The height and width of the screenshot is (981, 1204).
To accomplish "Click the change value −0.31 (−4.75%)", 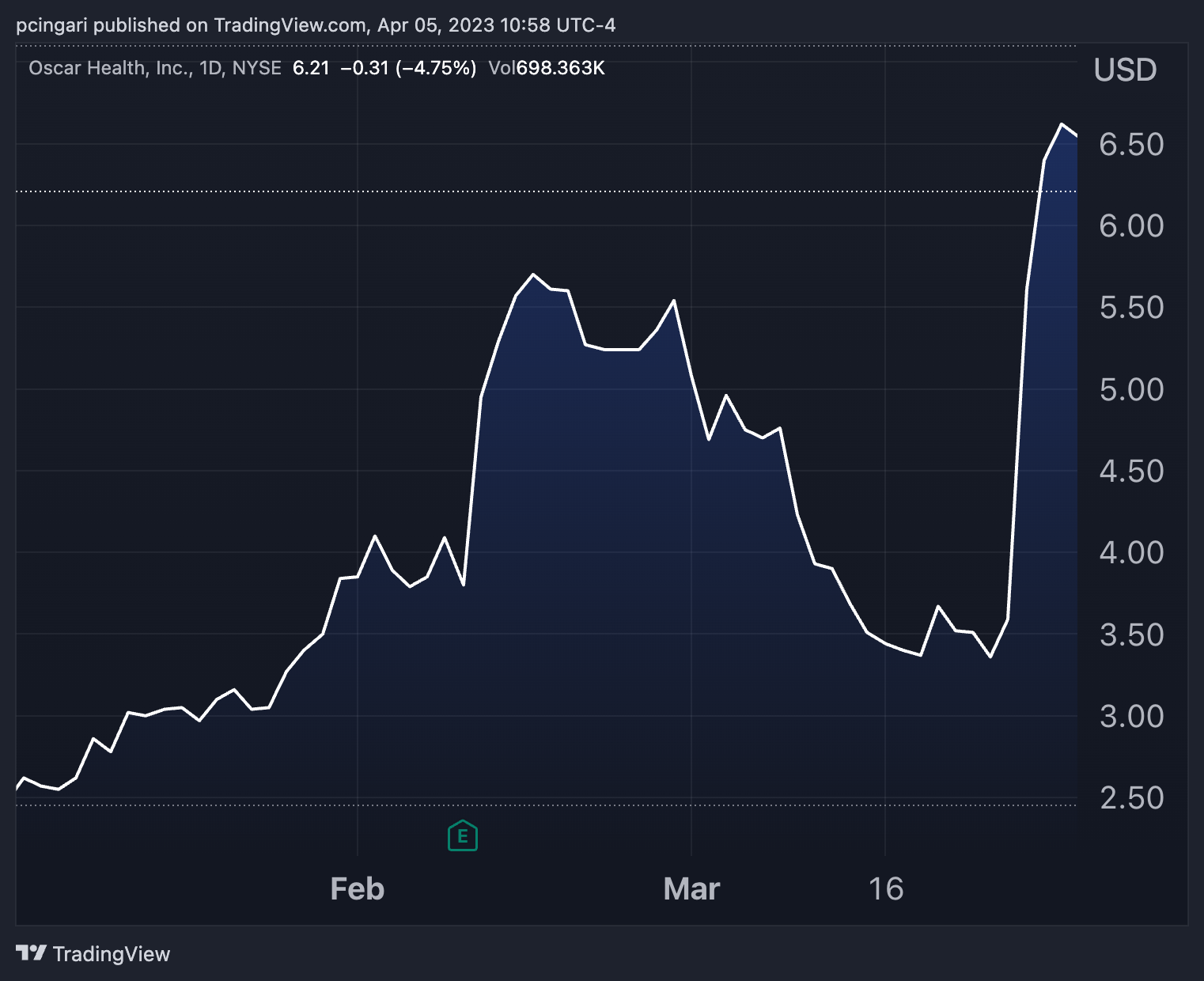I will coord(408,68).
